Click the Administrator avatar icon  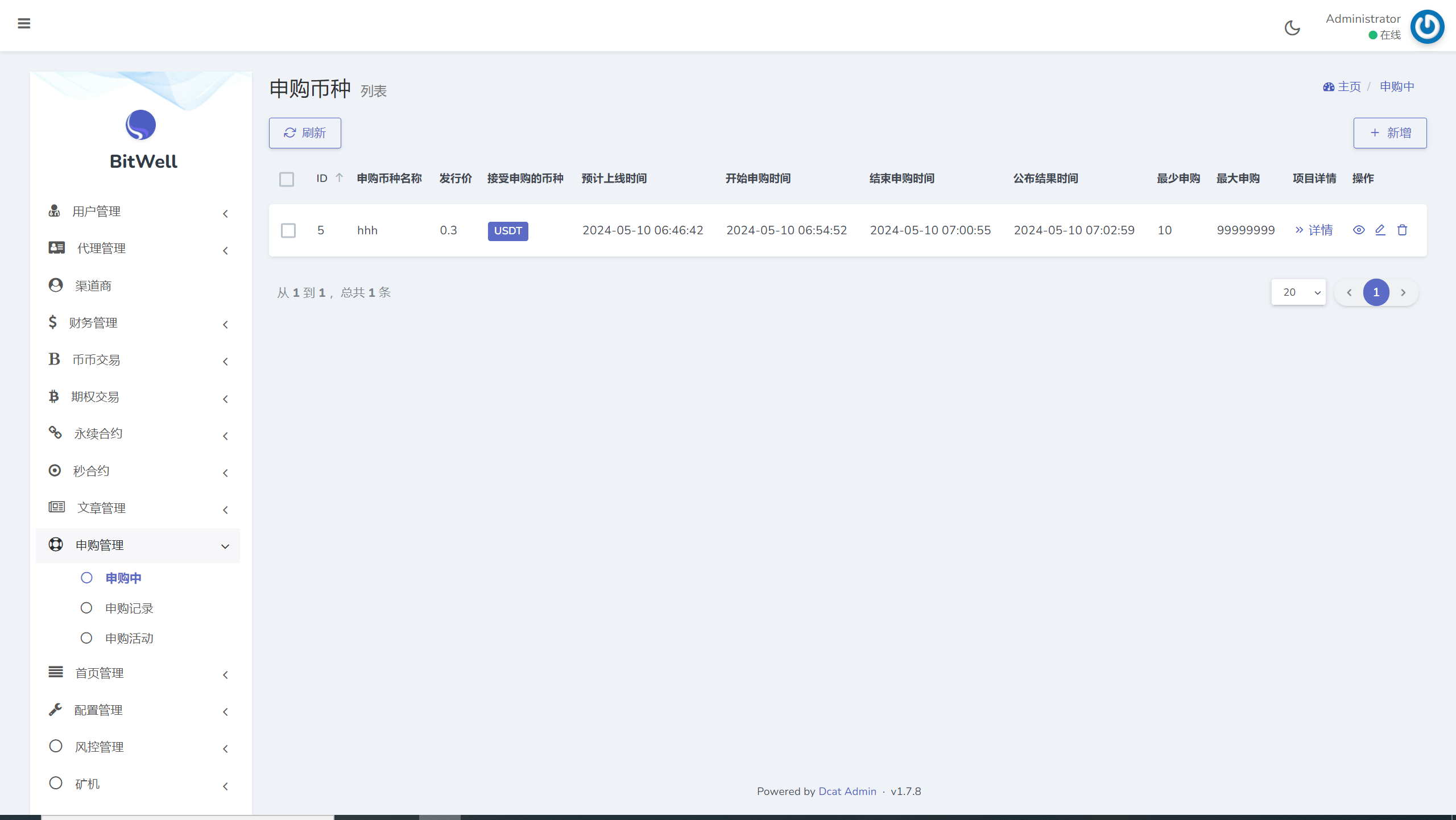click(x=1427, y=27)
